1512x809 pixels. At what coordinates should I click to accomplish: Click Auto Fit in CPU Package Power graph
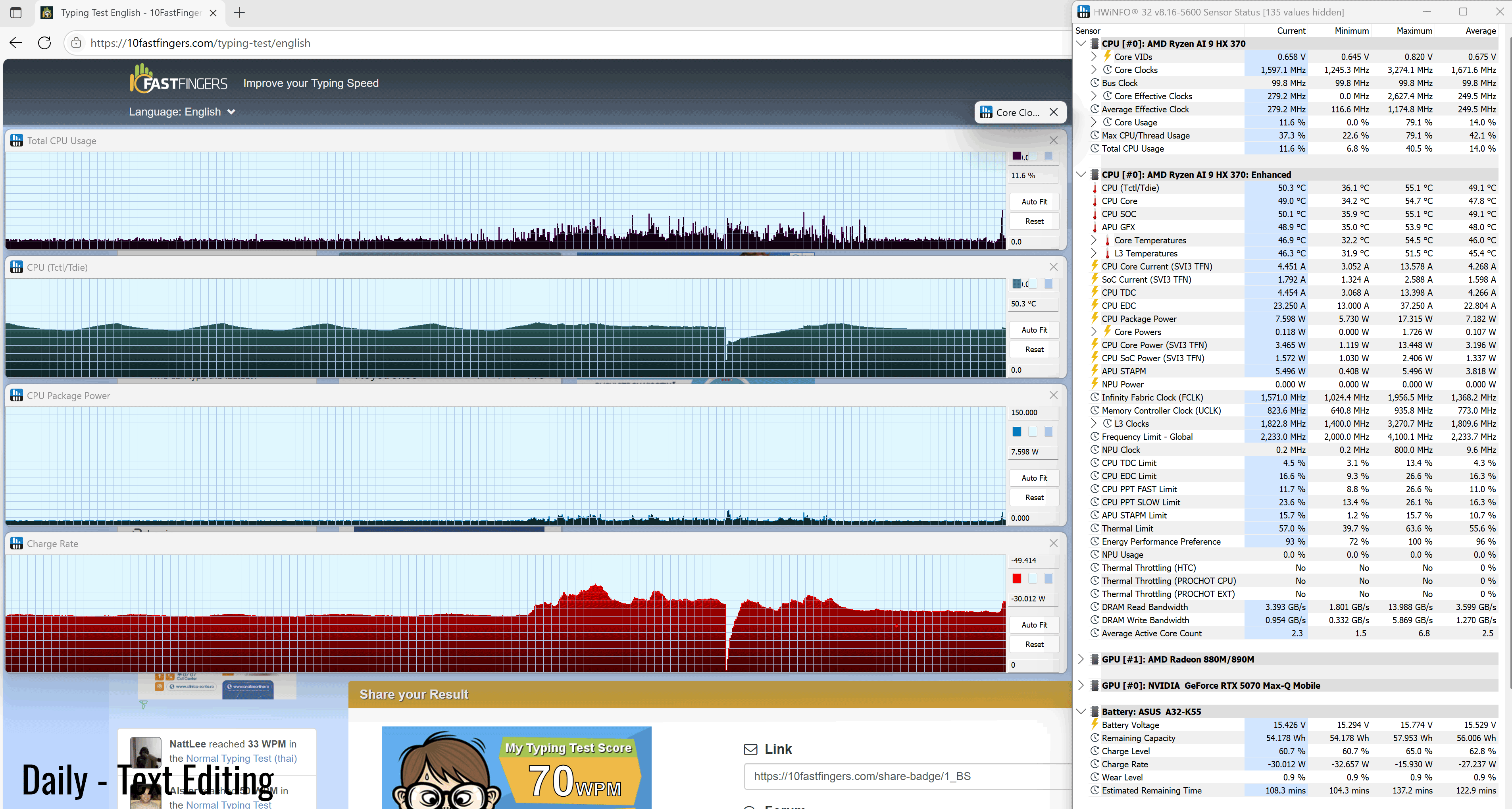click(1034, 478)
